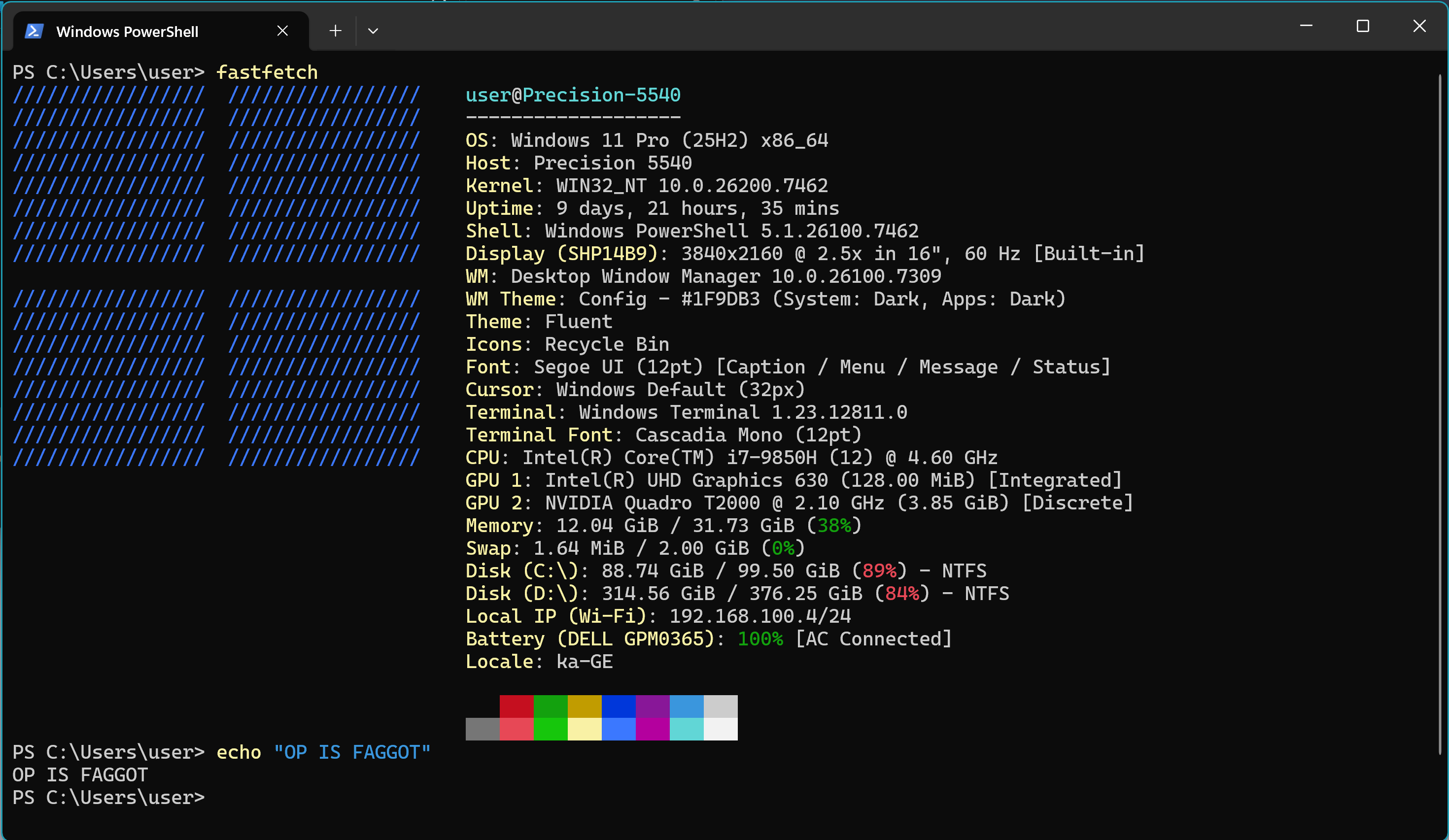The height and width of the screenshot is (840, 1449).
Task: Click the cyan swatch in the bottom palette row
Action: pos(686,729)
